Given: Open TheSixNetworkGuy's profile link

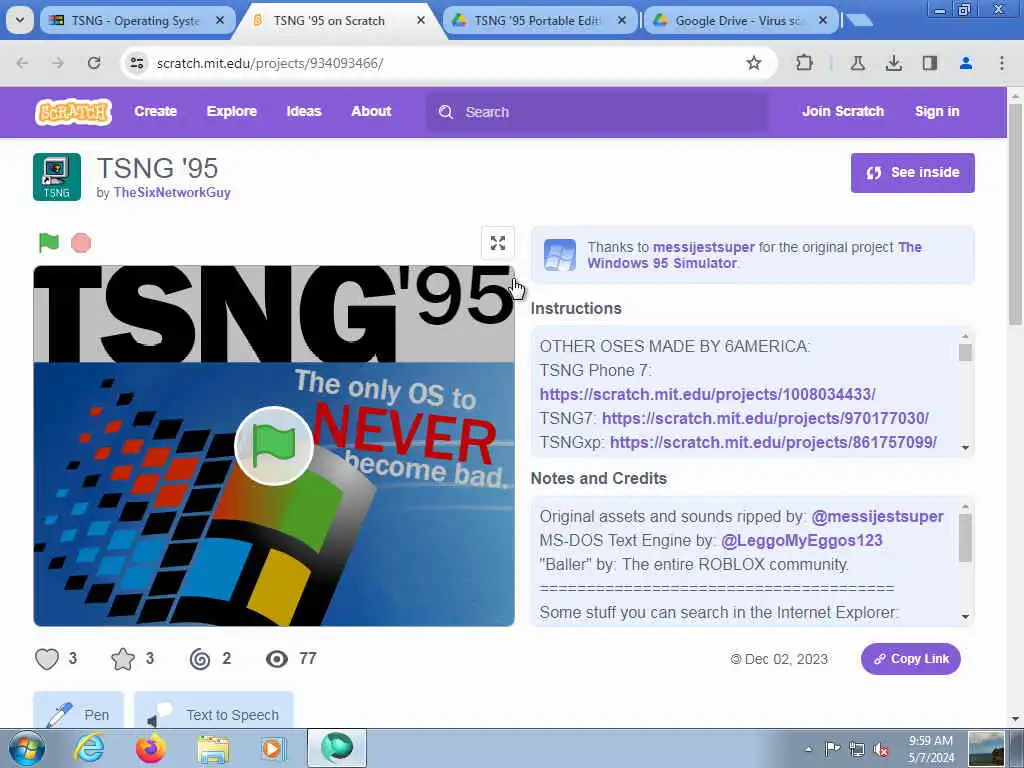Looking at the screenshot, I should pos(172,193).
